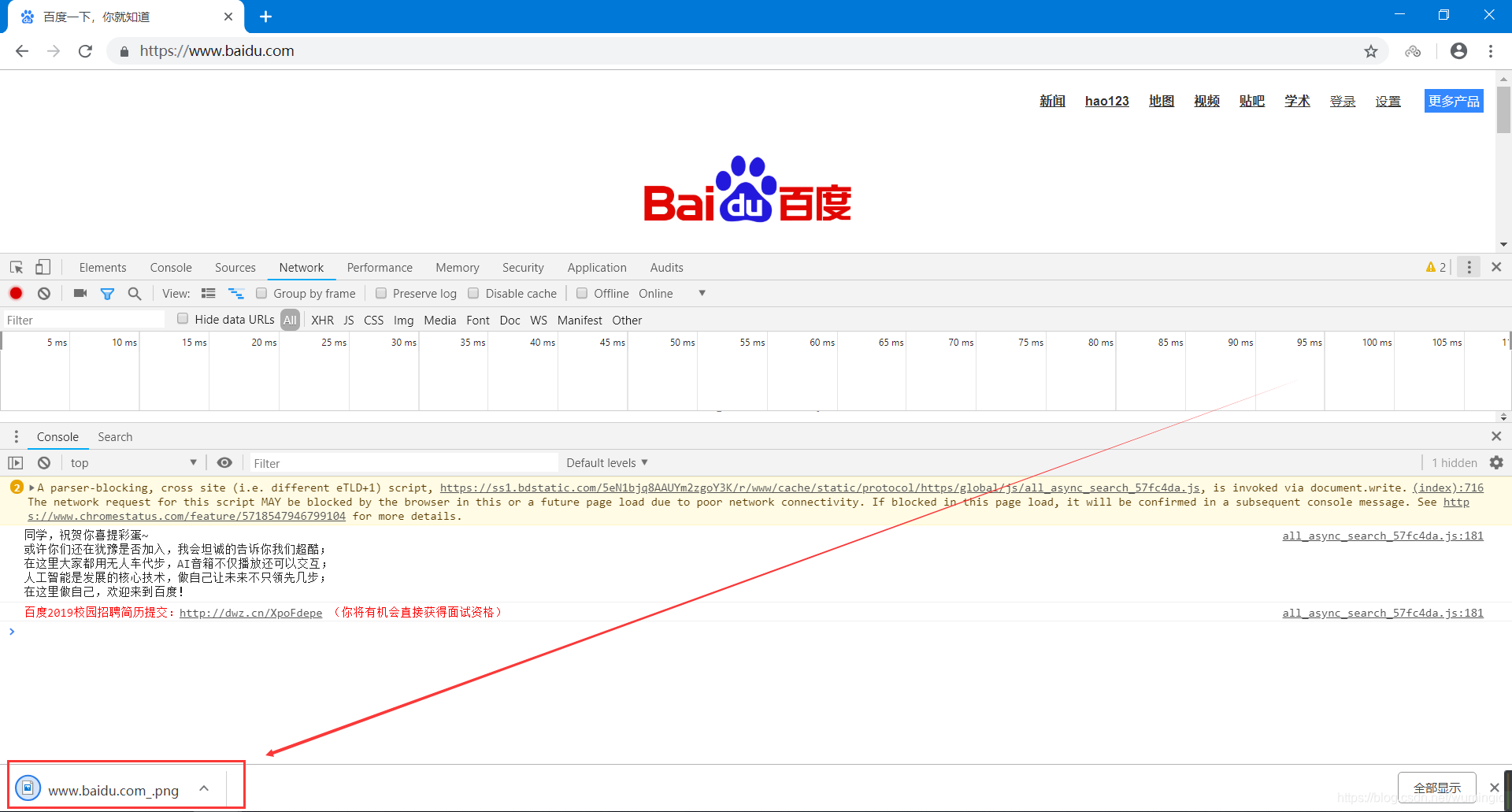Image resolution: width=1512 pixels, height=812 pixels.
Task: Click the capture screenshots camera icon
Action: click(x=80, y=293)
